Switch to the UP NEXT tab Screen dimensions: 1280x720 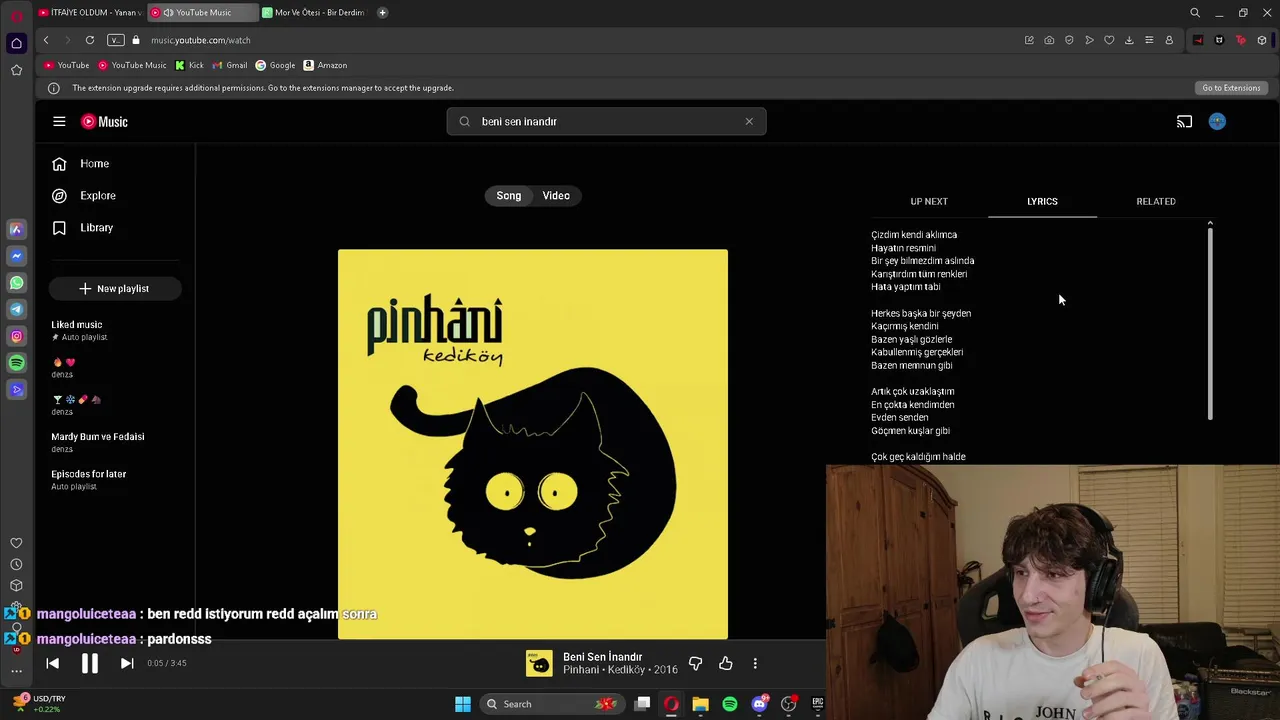click(x=929, y=201)
